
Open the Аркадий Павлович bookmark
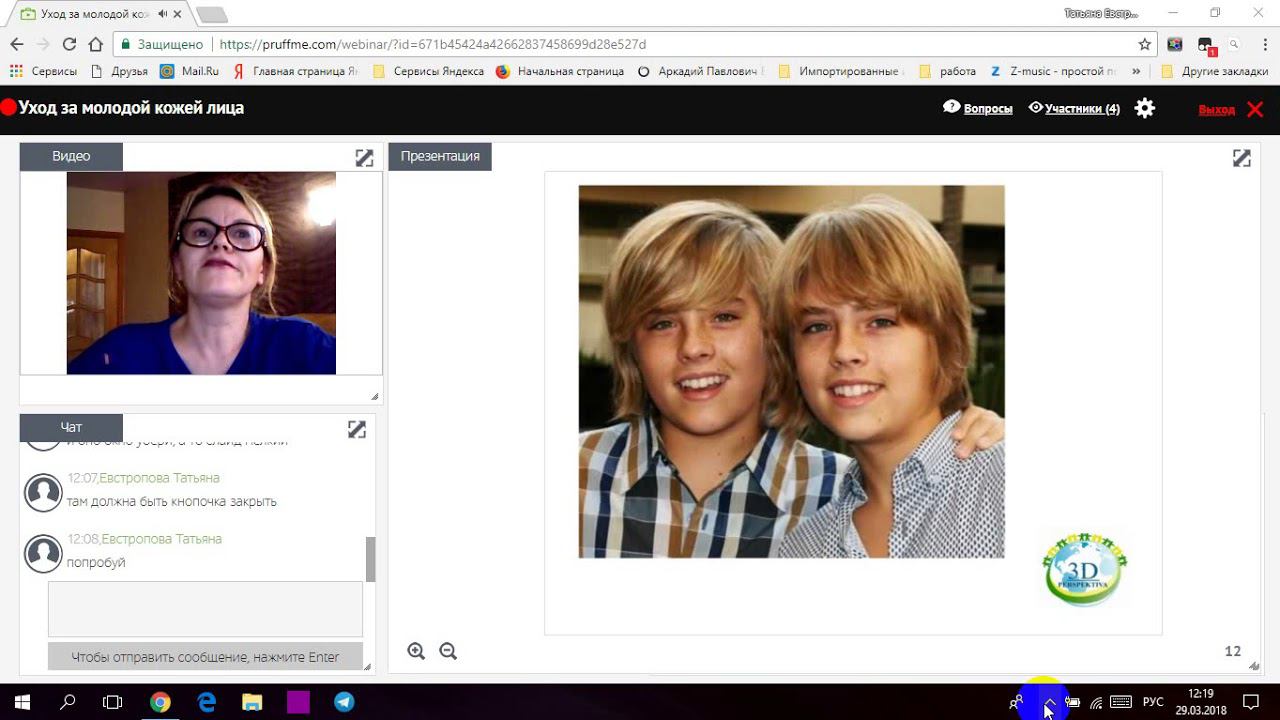coord(700,71)
